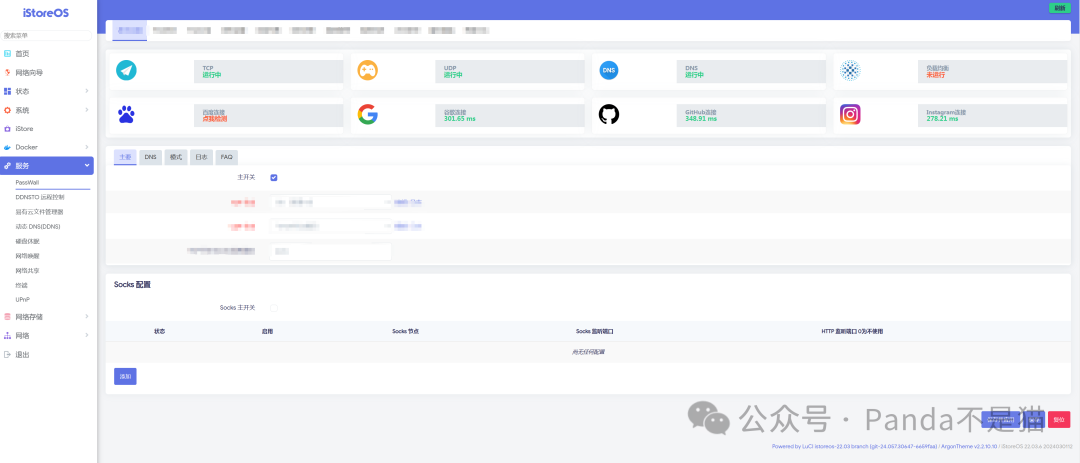Select the 主要 tab
The height and width of the screenshot is (463, 1080).
pyautogui.click(x=125, y=157)
